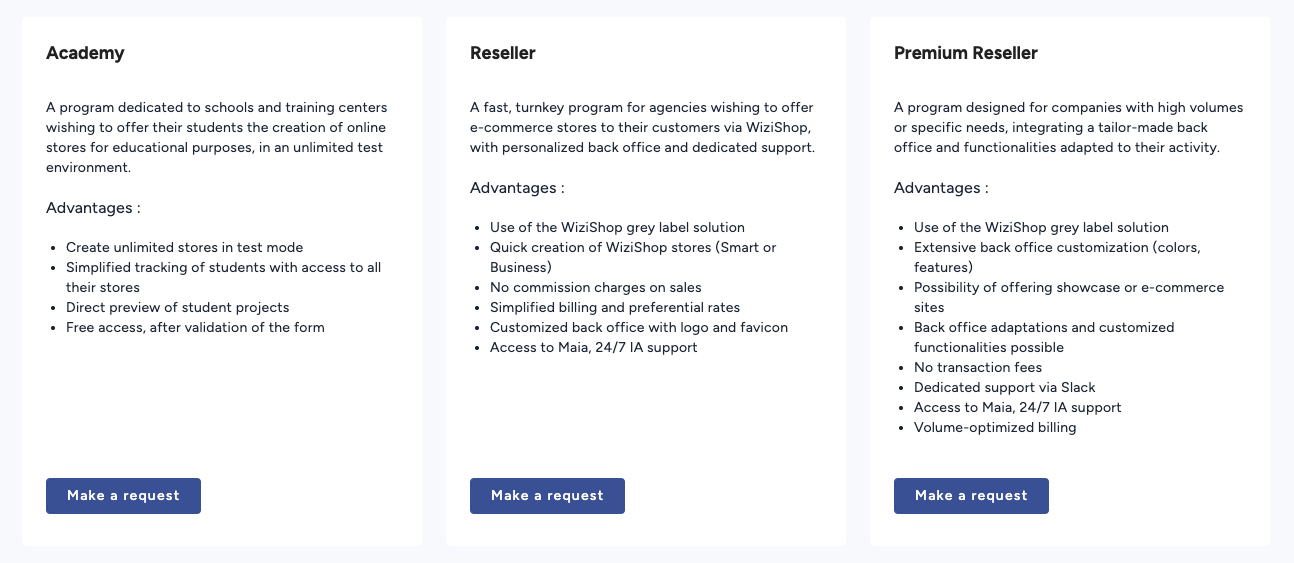Click "Simplified billing and preferential rates" item
Viewport: 1294px width, 563px height.
614,307
